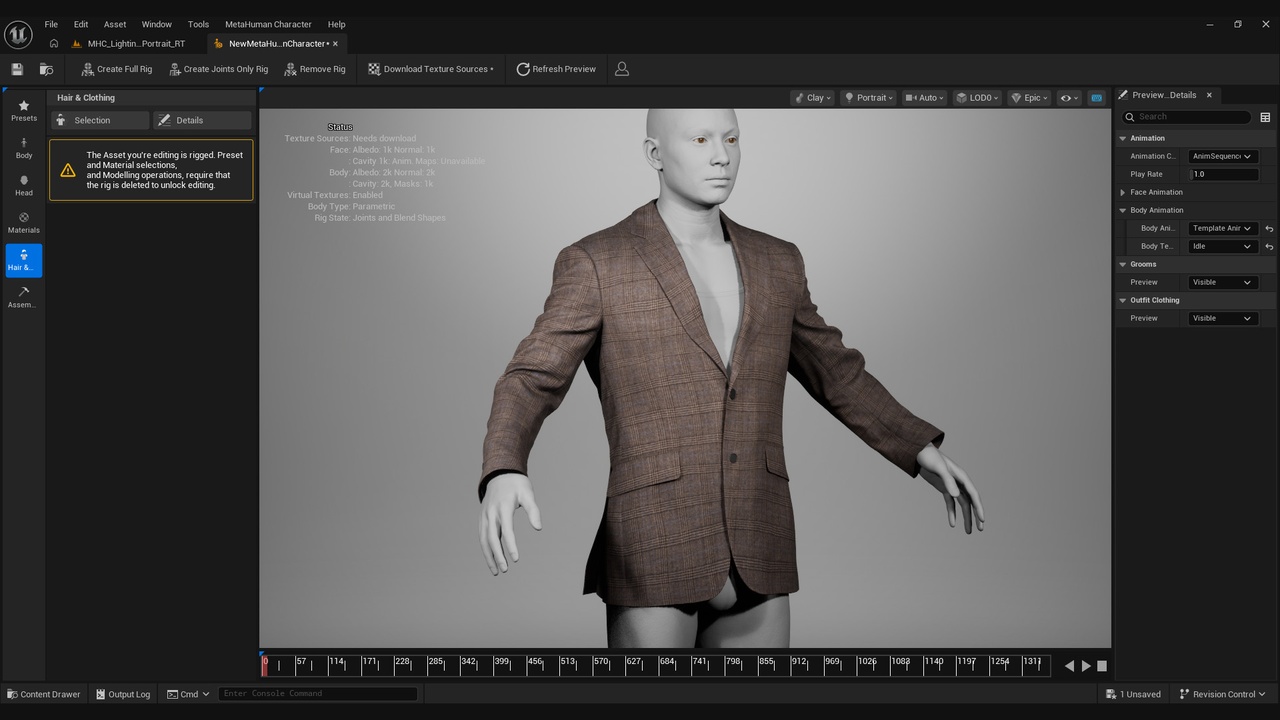Screen dimensions: 1280x720
Task: Switch to MHC_Lighting Portrait_RT tab
Action: tap(129, 44)
